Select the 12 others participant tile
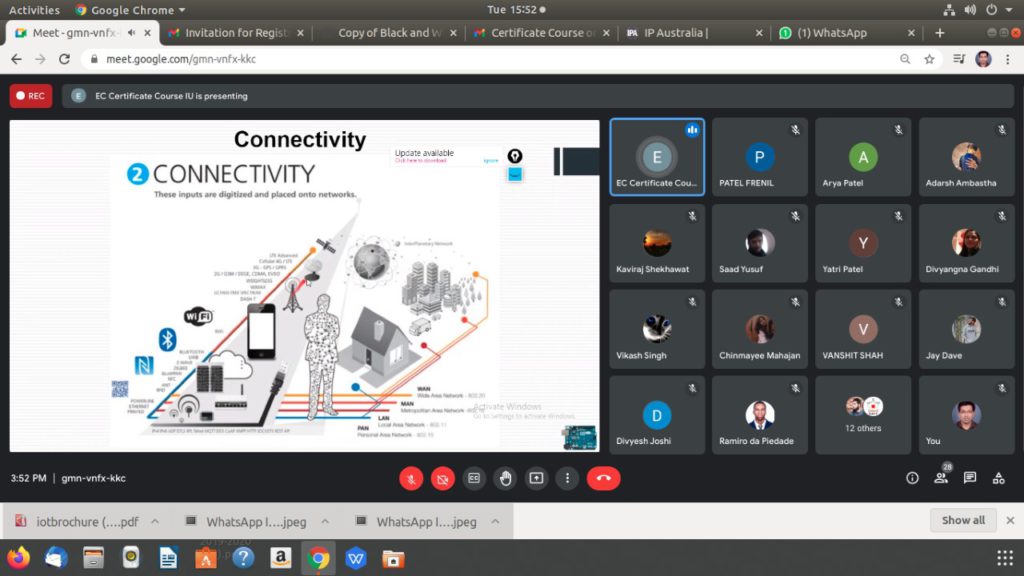Viewport: 1024px width, 576px height. pos(863,414)
